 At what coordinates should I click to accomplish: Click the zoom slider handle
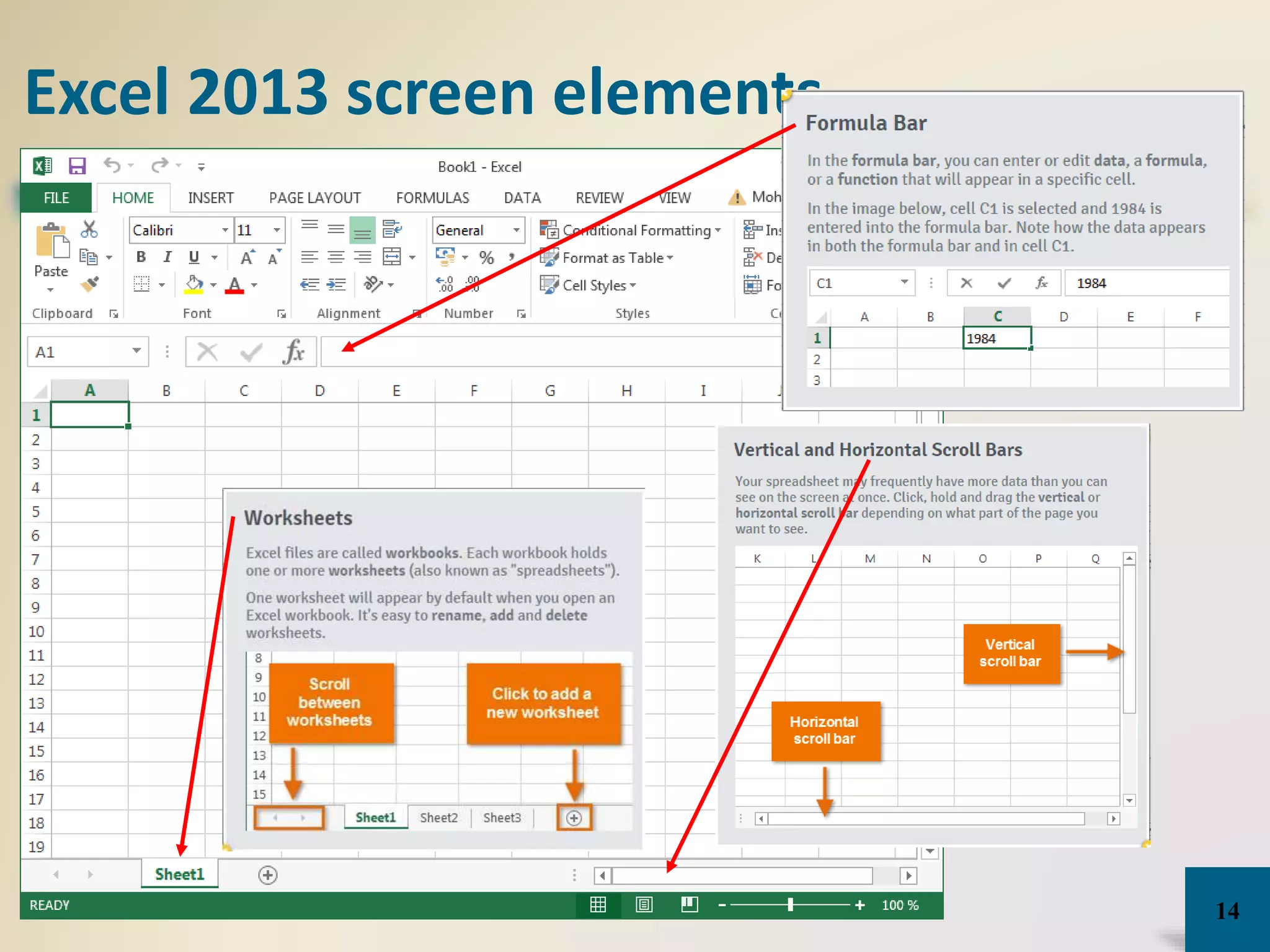point(790,905)
